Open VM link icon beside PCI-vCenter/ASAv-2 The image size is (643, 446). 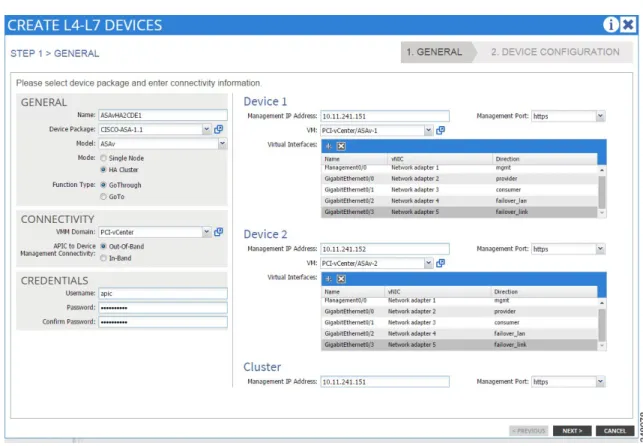(x=440, y=263)
